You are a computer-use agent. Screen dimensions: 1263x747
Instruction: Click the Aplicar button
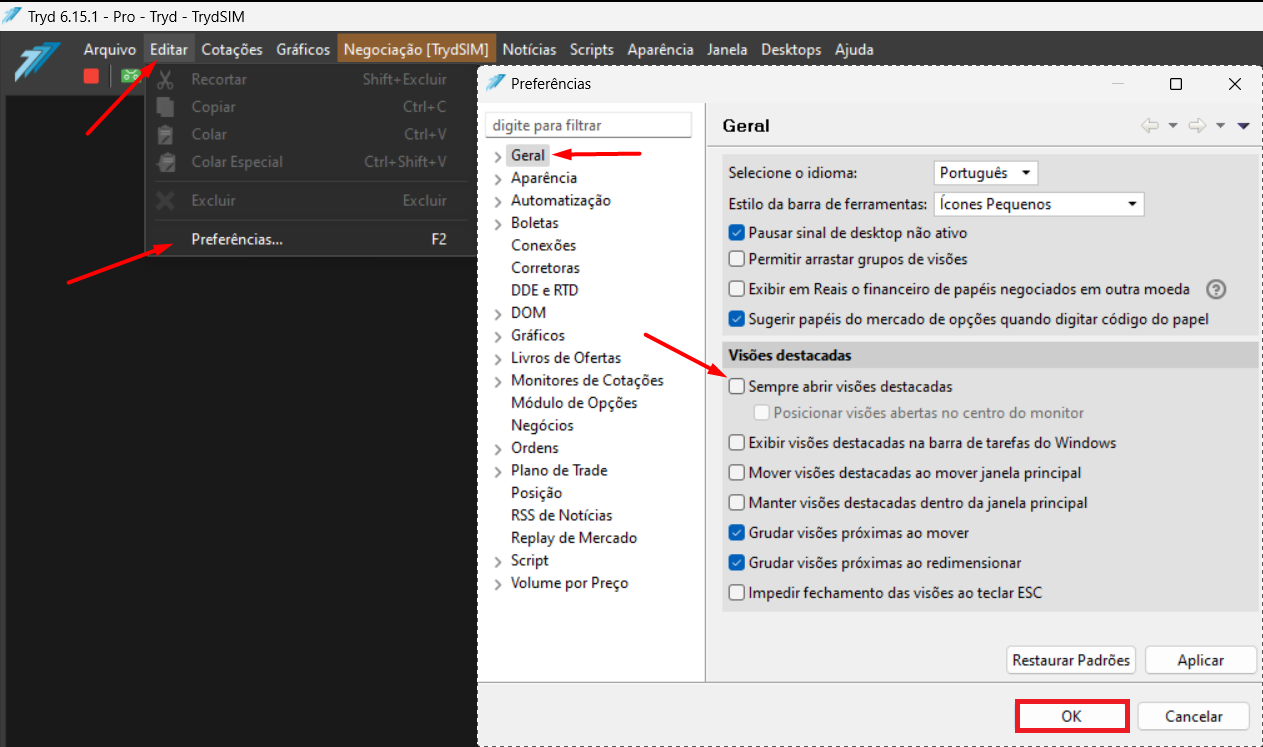point(1200,660)
